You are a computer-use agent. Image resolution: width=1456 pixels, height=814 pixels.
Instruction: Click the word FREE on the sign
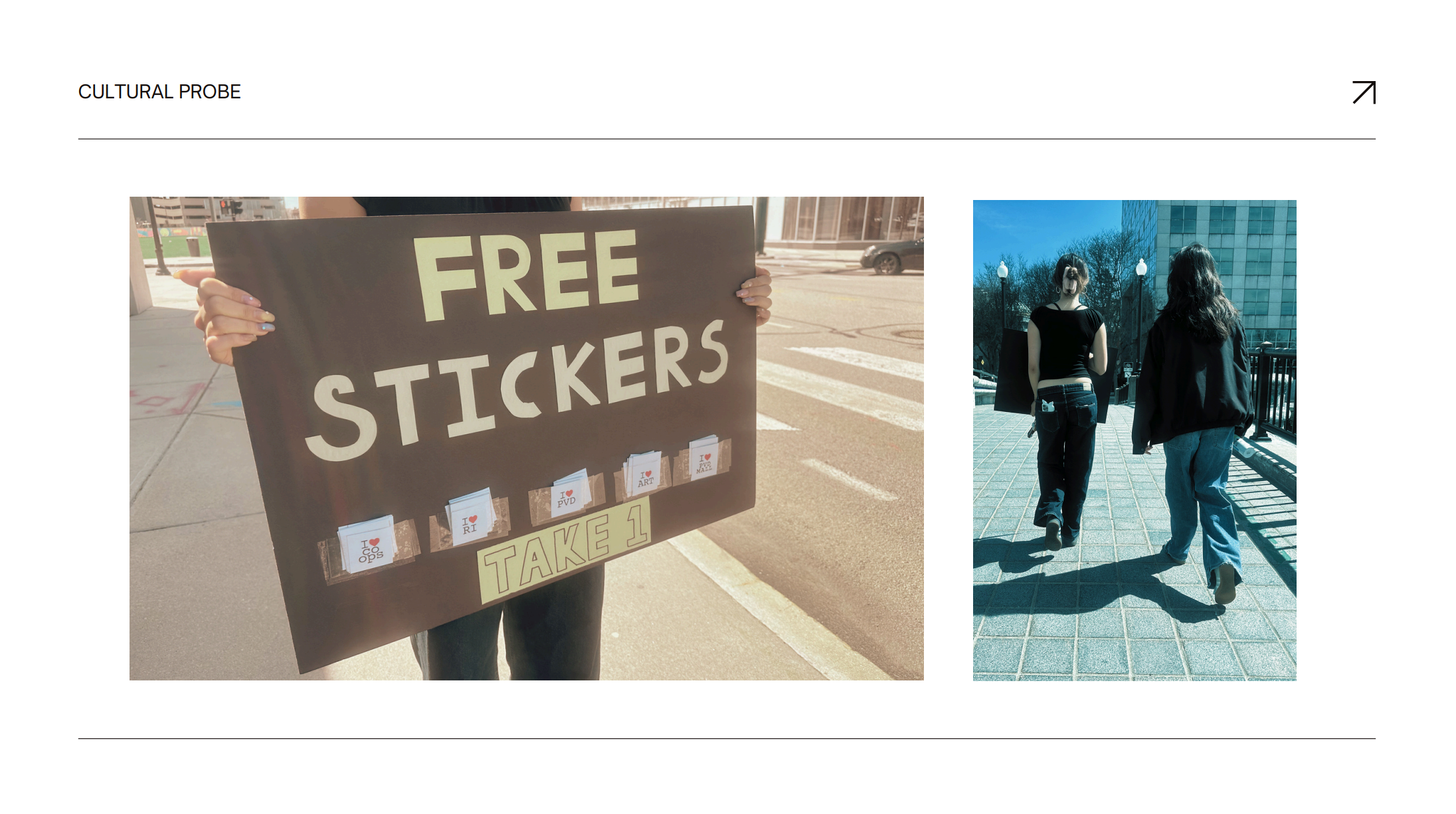tap(526, 274)
